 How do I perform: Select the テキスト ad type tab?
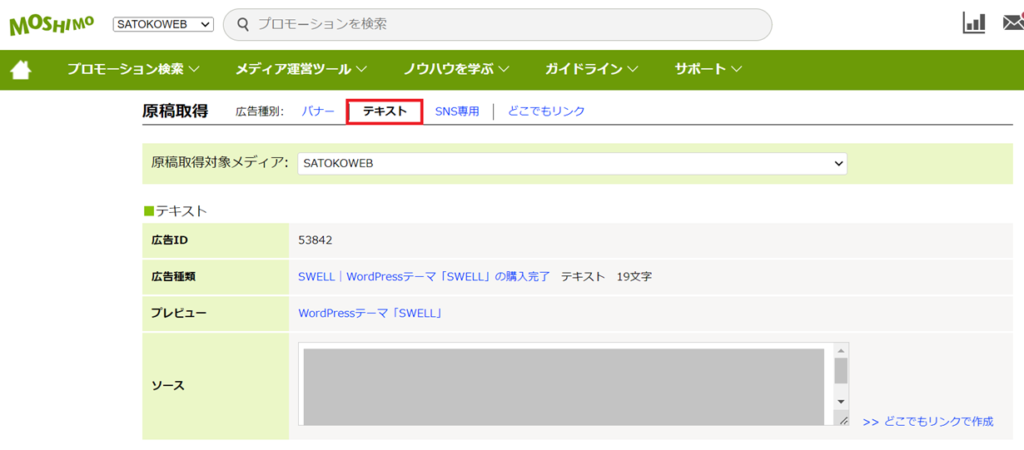[x=385, y=112]
